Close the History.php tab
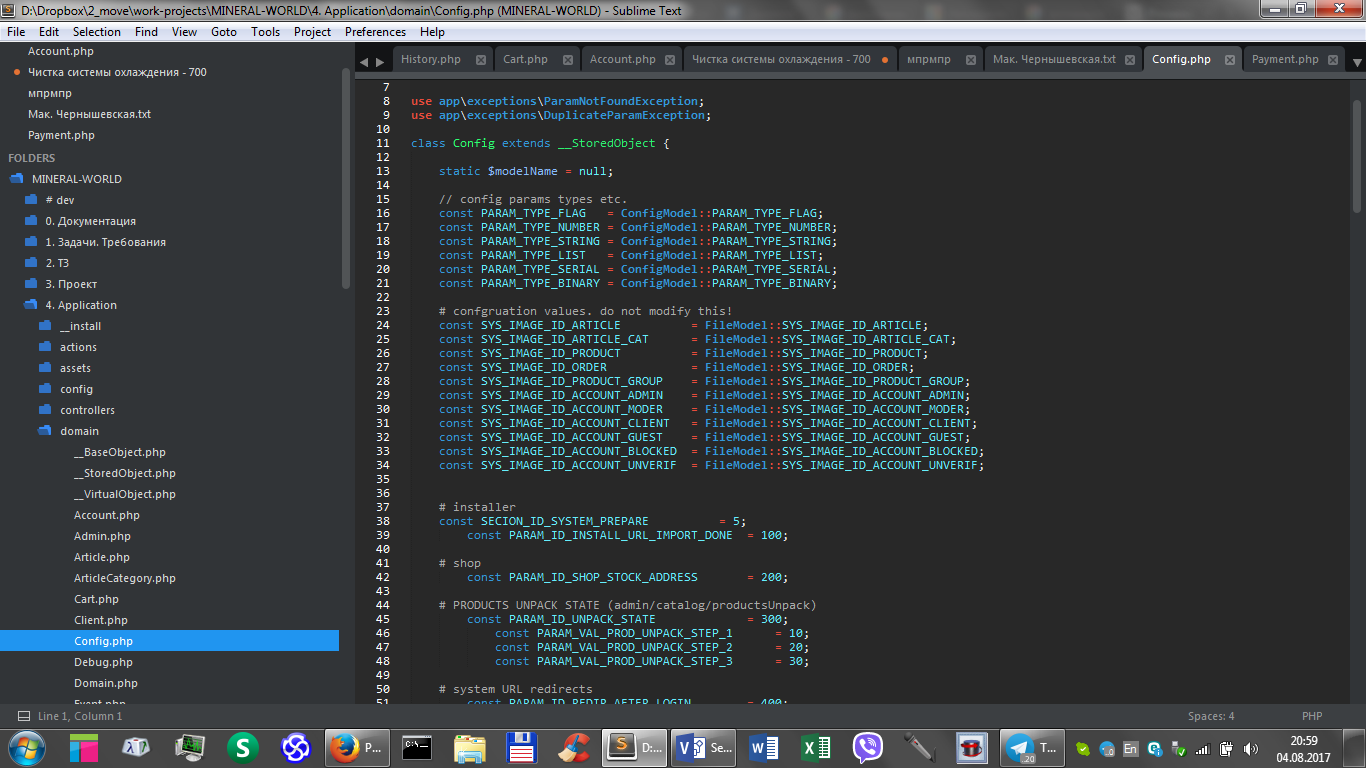 pos(481,60)
